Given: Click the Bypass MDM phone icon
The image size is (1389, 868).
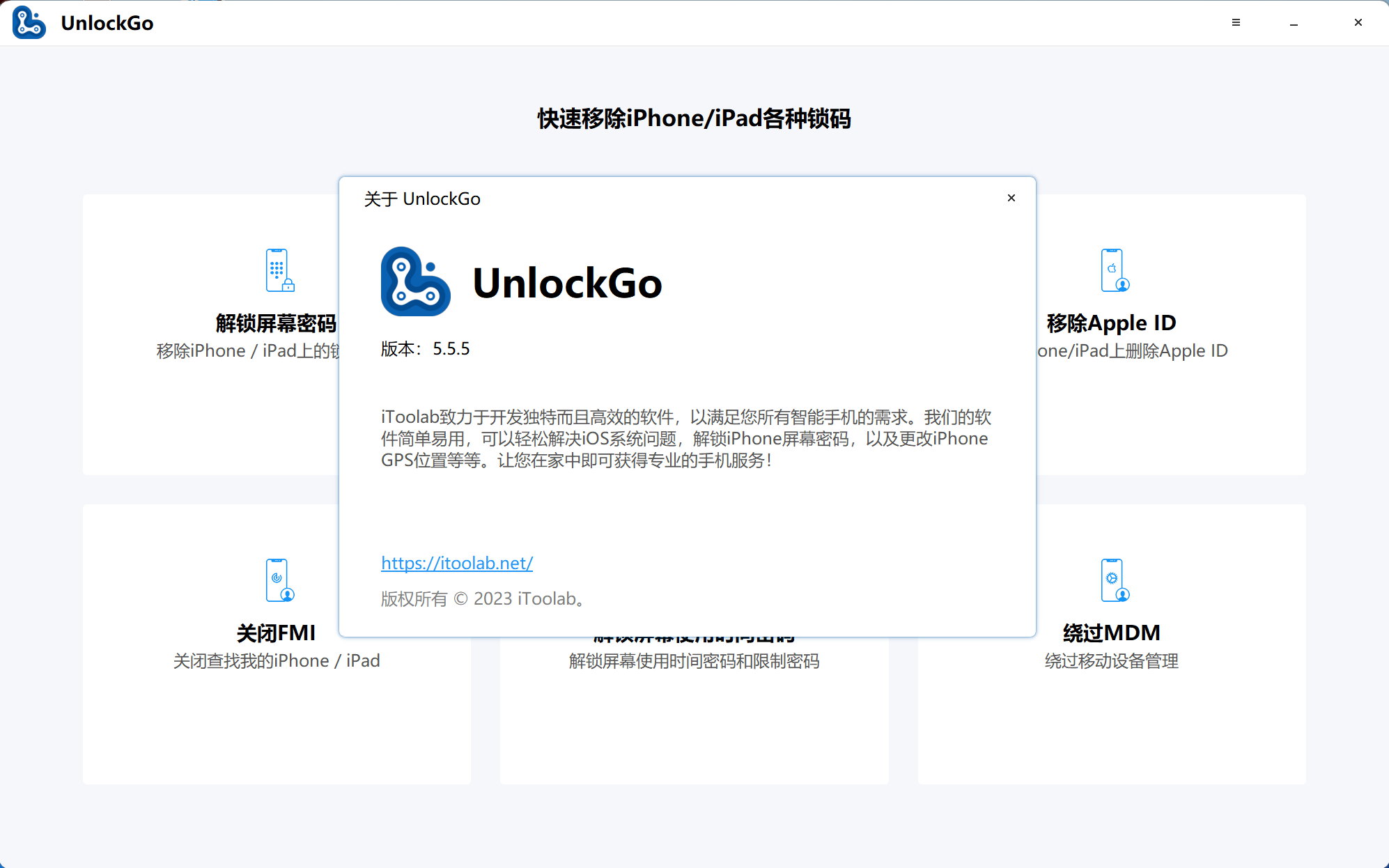Looking at the screenshot, I should tap(1115, 580).
